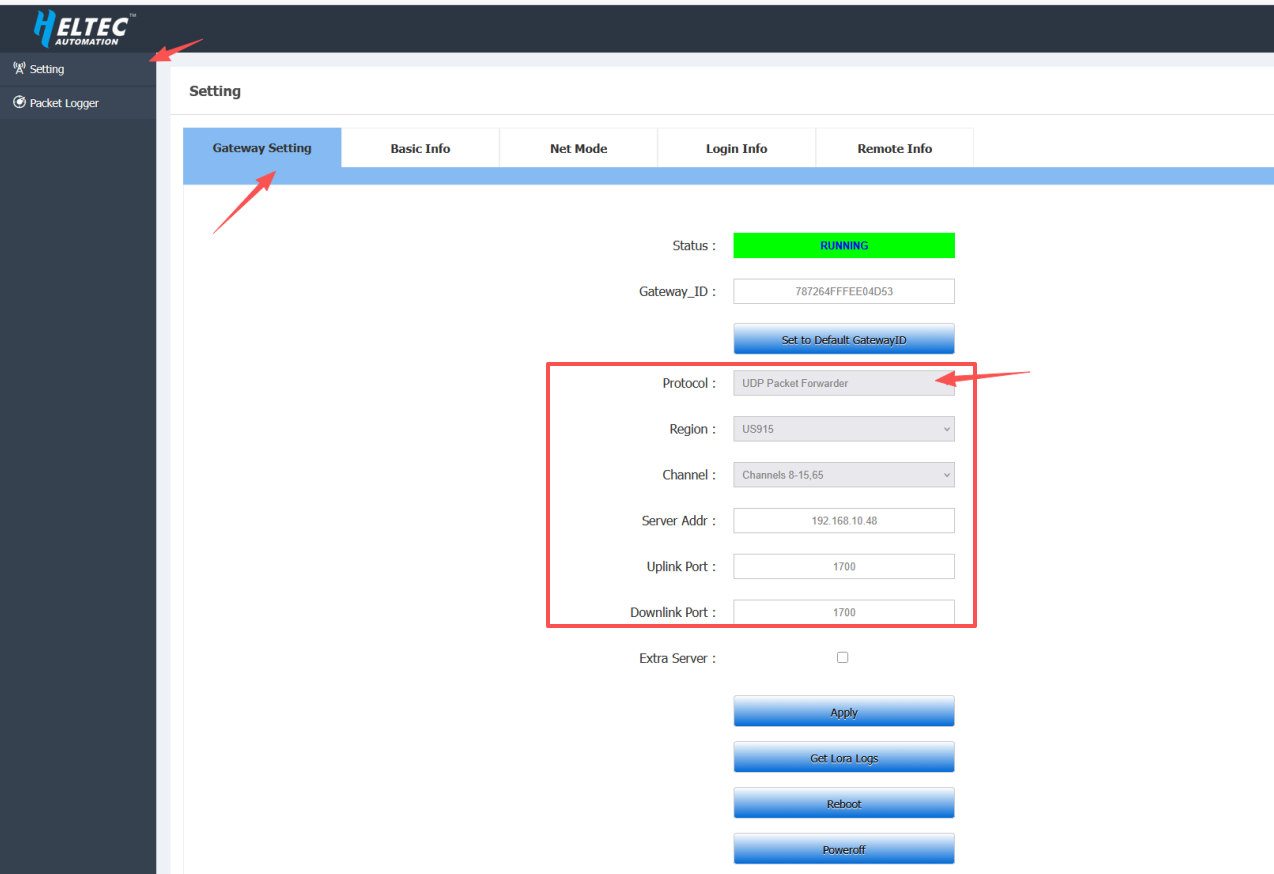Select the Remote Info tab
The height and width of the screenshot is (874, 1274).
(x=894, y=148)
